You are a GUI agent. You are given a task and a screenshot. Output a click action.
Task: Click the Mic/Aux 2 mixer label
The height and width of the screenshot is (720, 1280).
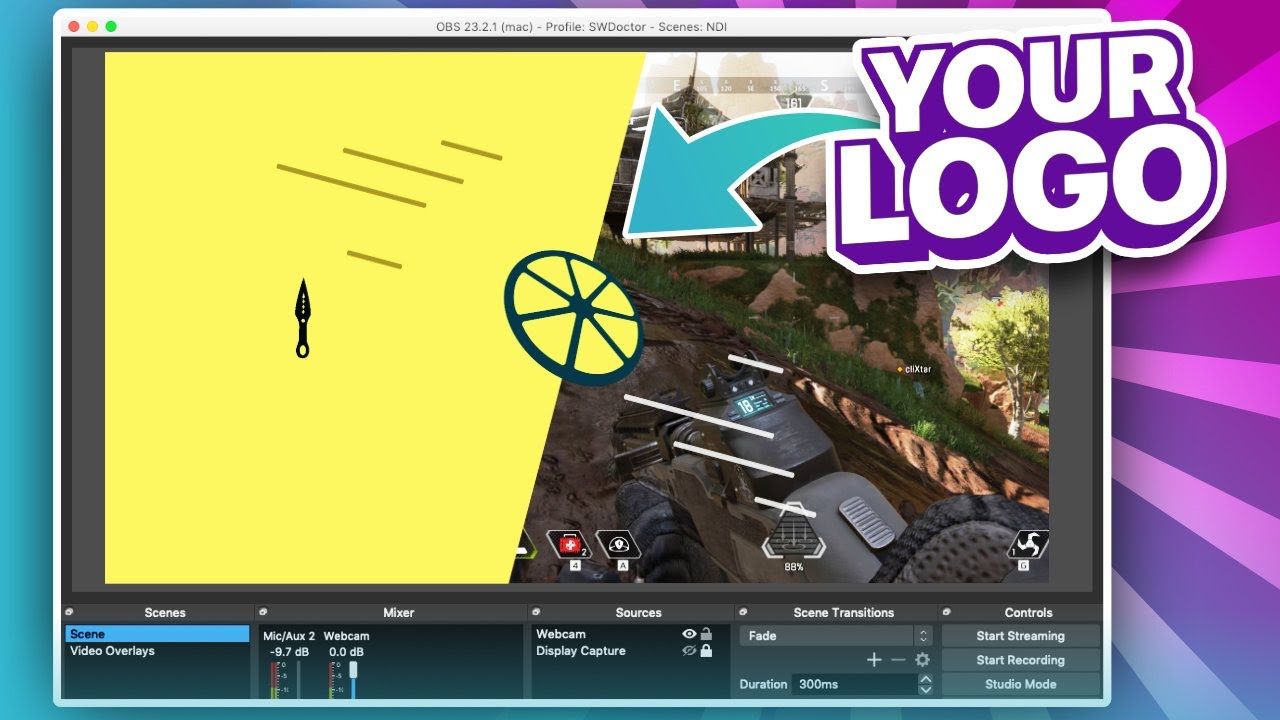289,636
